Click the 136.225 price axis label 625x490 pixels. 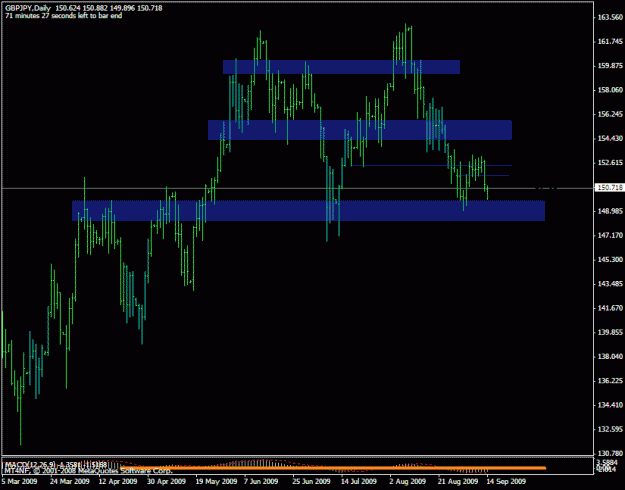coord(610,381)
